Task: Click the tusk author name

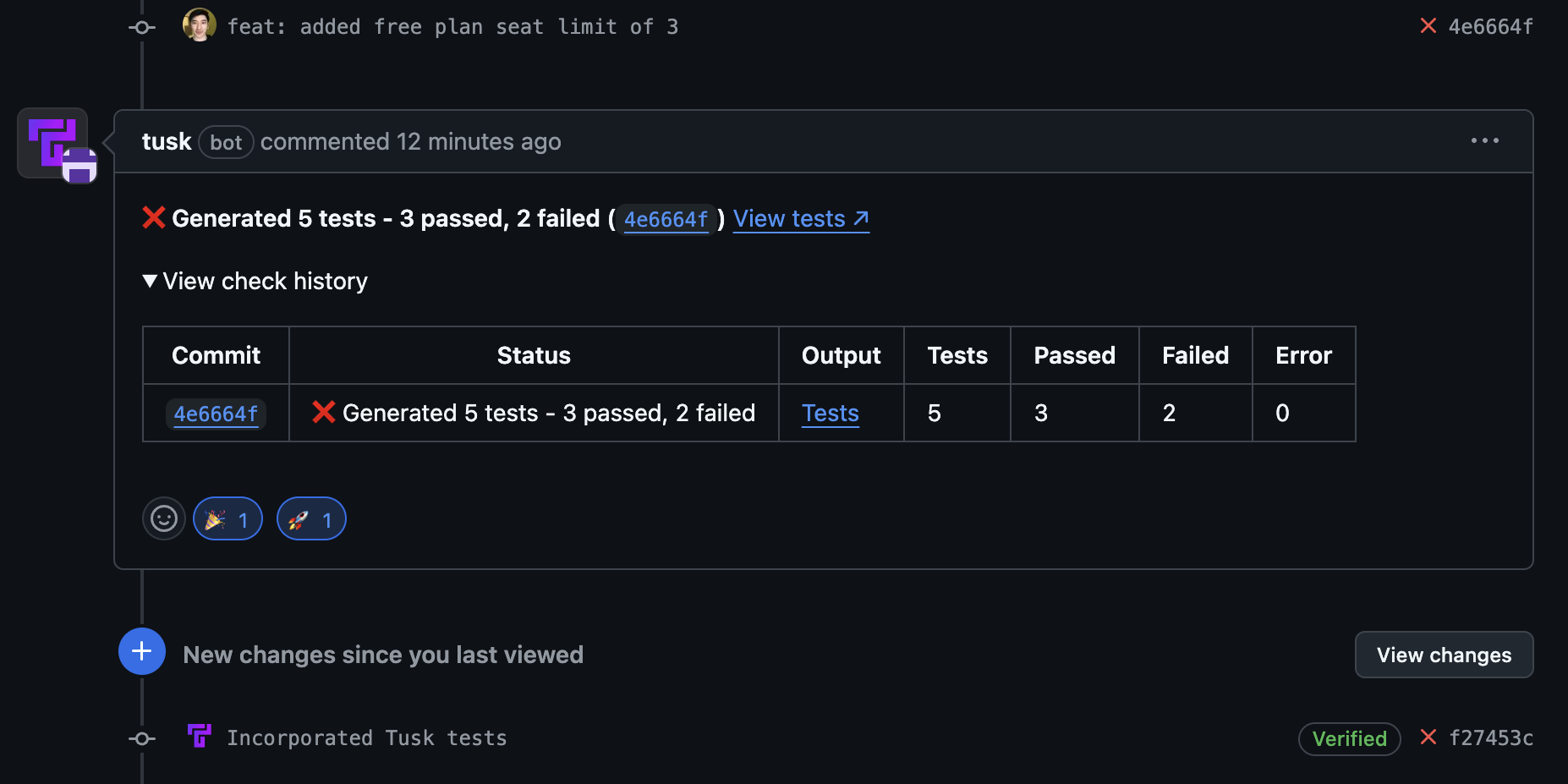Action: (167, 141)
